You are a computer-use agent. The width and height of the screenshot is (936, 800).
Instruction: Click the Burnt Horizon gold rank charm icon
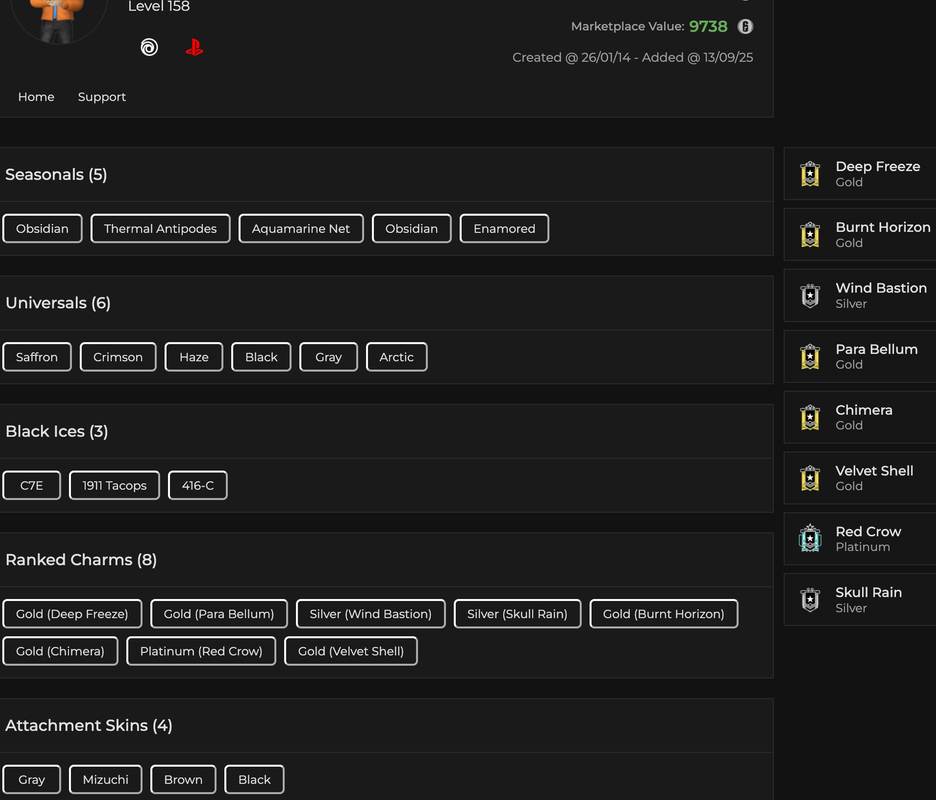click(810, 235)
